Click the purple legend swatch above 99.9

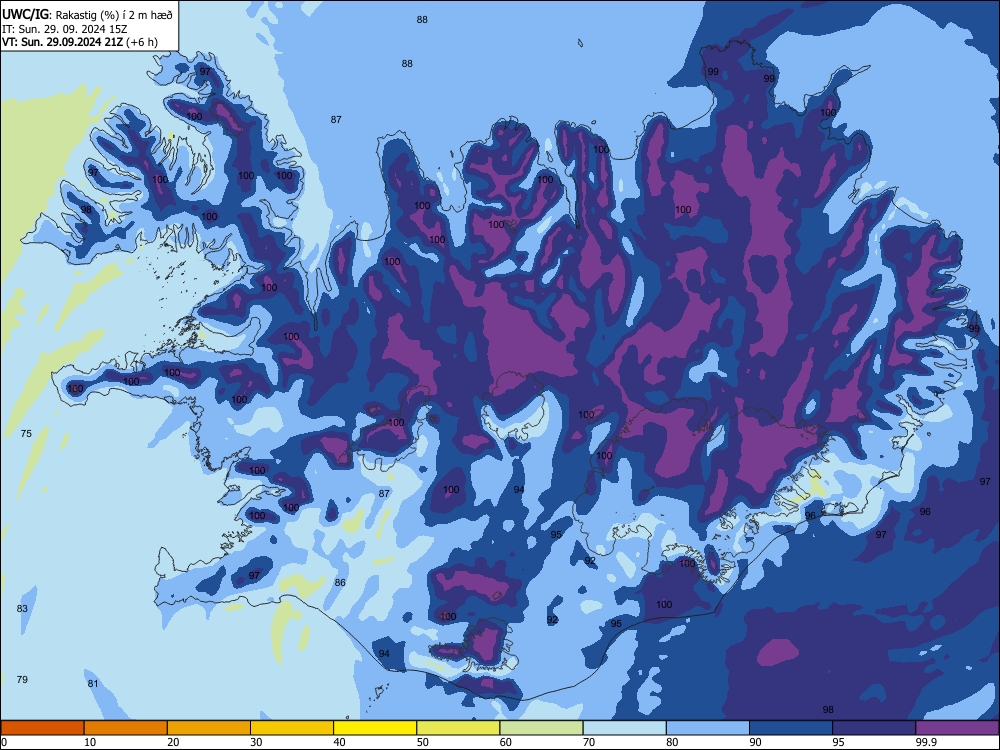click(957, 728)
